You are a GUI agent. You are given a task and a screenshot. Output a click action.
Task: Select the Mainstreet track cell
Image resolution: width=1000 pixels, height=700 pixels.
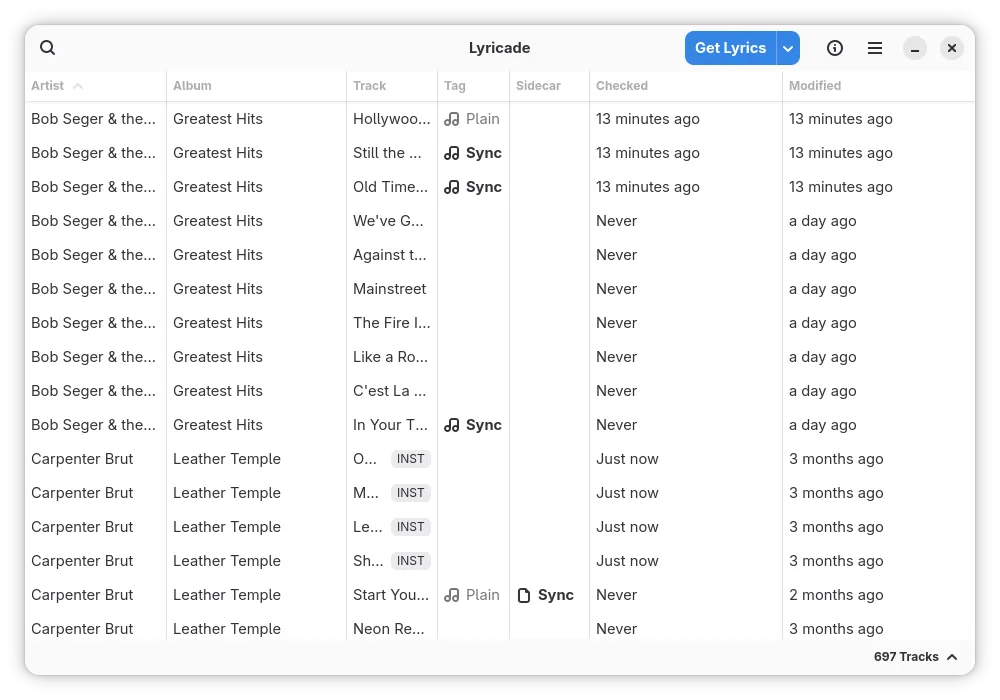(390, 289)
